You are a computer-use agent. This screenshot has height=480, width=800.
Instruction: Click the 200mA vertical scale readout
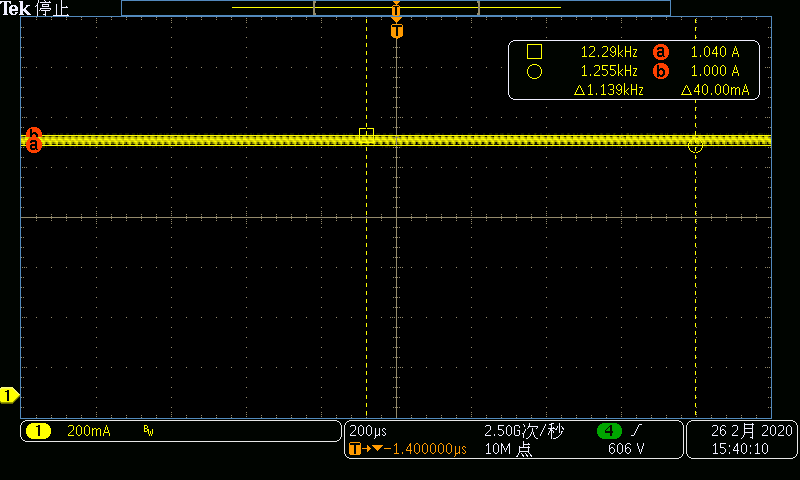(x=89, y=431)
